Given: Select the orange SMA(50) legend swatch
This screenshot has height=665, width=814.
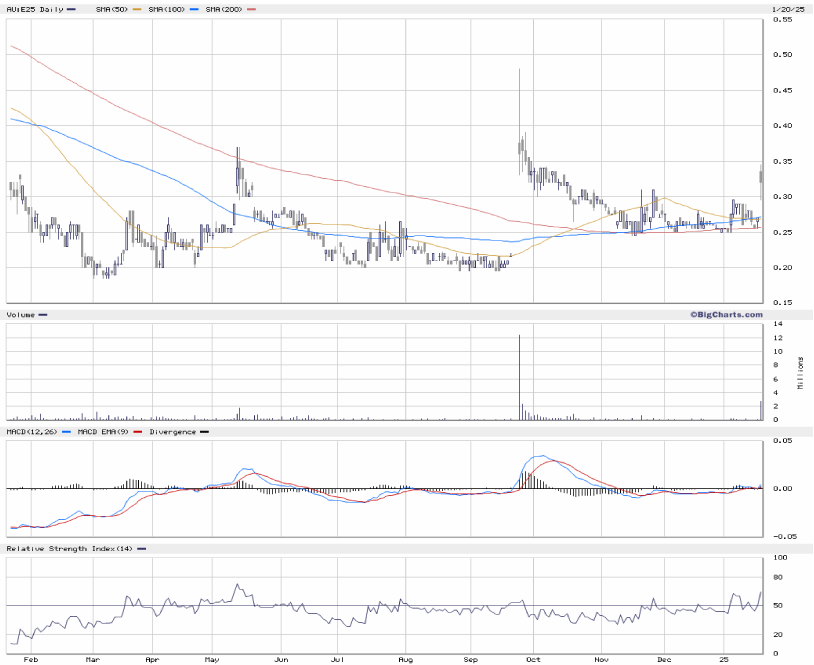Looking at the screenshot, I should (138, 9).
